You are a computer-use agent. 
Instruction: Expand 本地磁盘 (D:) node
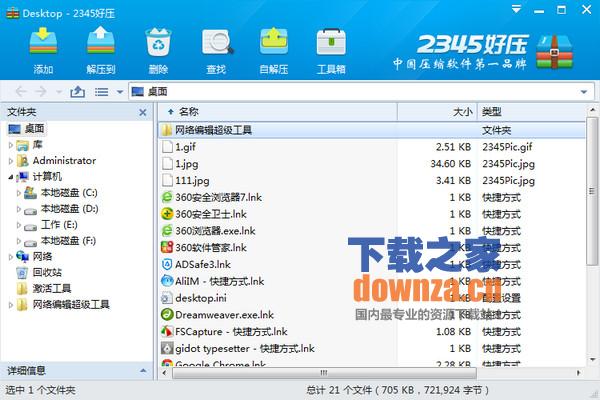pos(18,209)
